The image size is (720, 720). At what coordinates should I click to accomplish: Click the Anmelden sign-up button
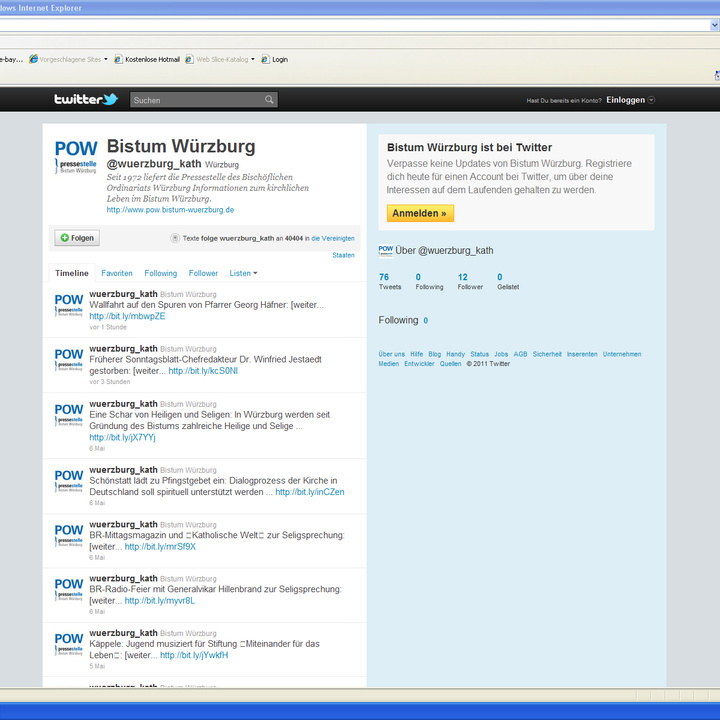420,213
